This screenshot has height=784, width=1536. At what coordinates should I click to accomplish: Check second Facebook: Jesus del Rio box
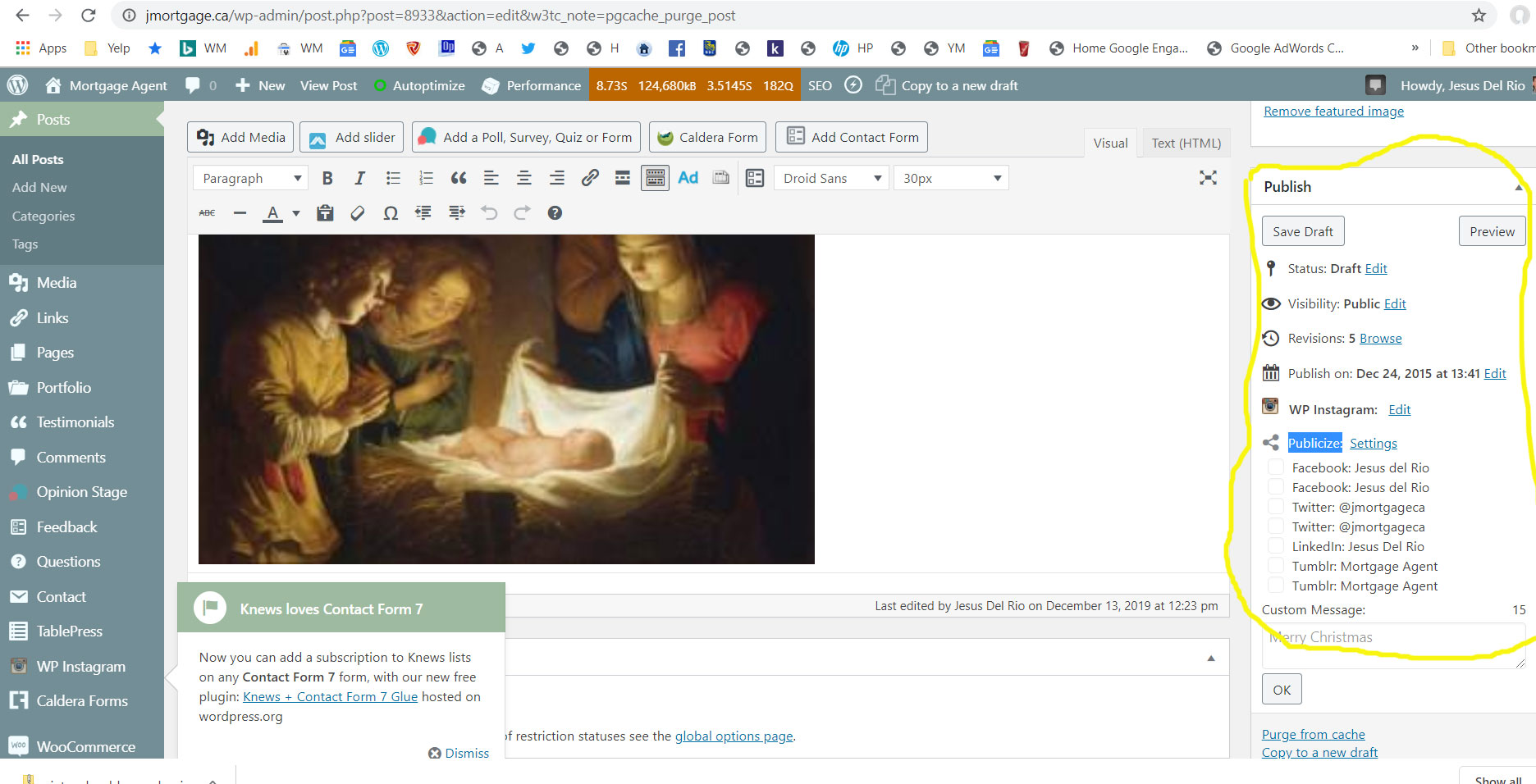[1276, 487]
